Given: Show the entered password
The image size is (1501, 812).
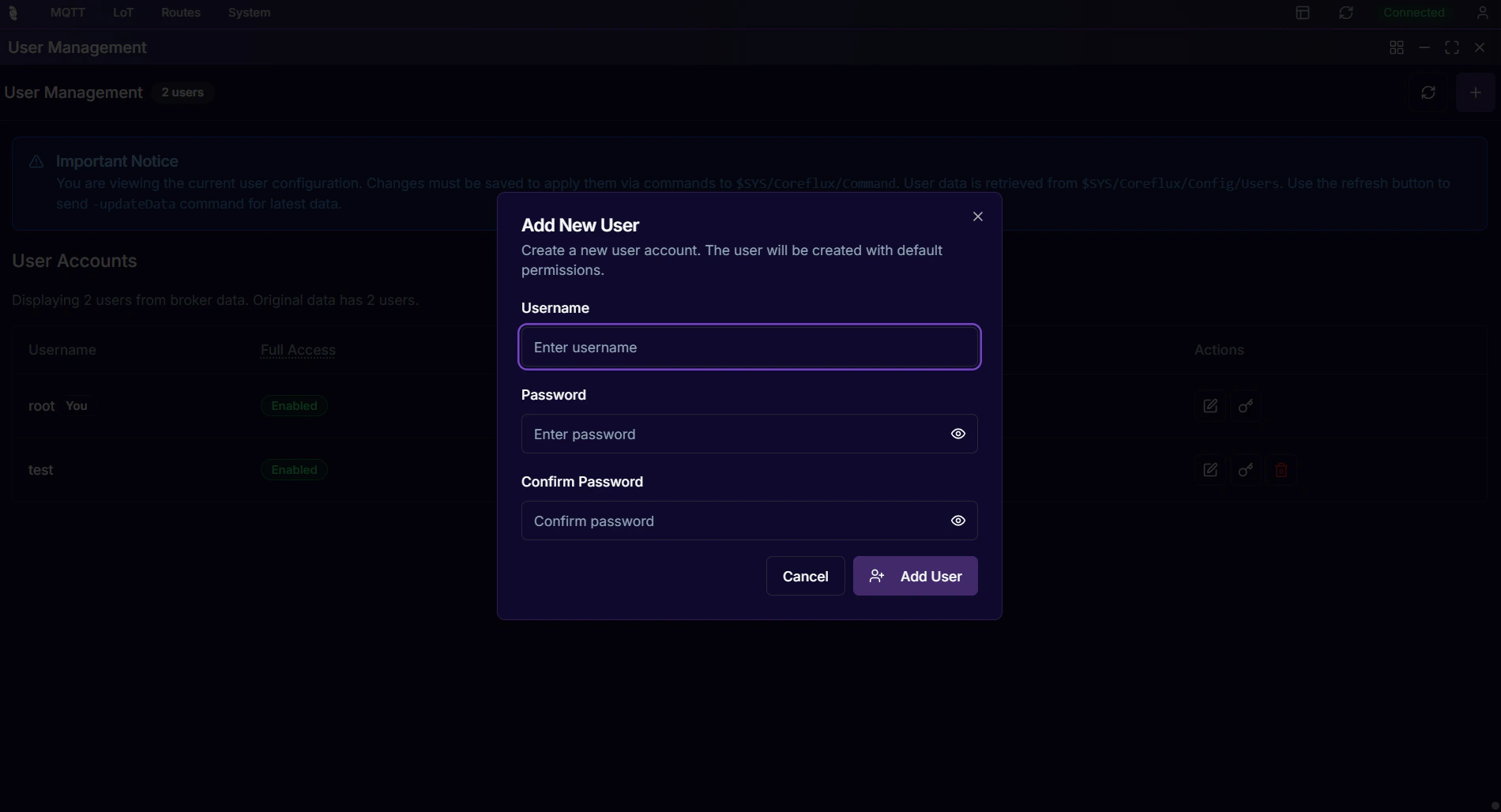Looking at the screenshot, I should (957, 434).
